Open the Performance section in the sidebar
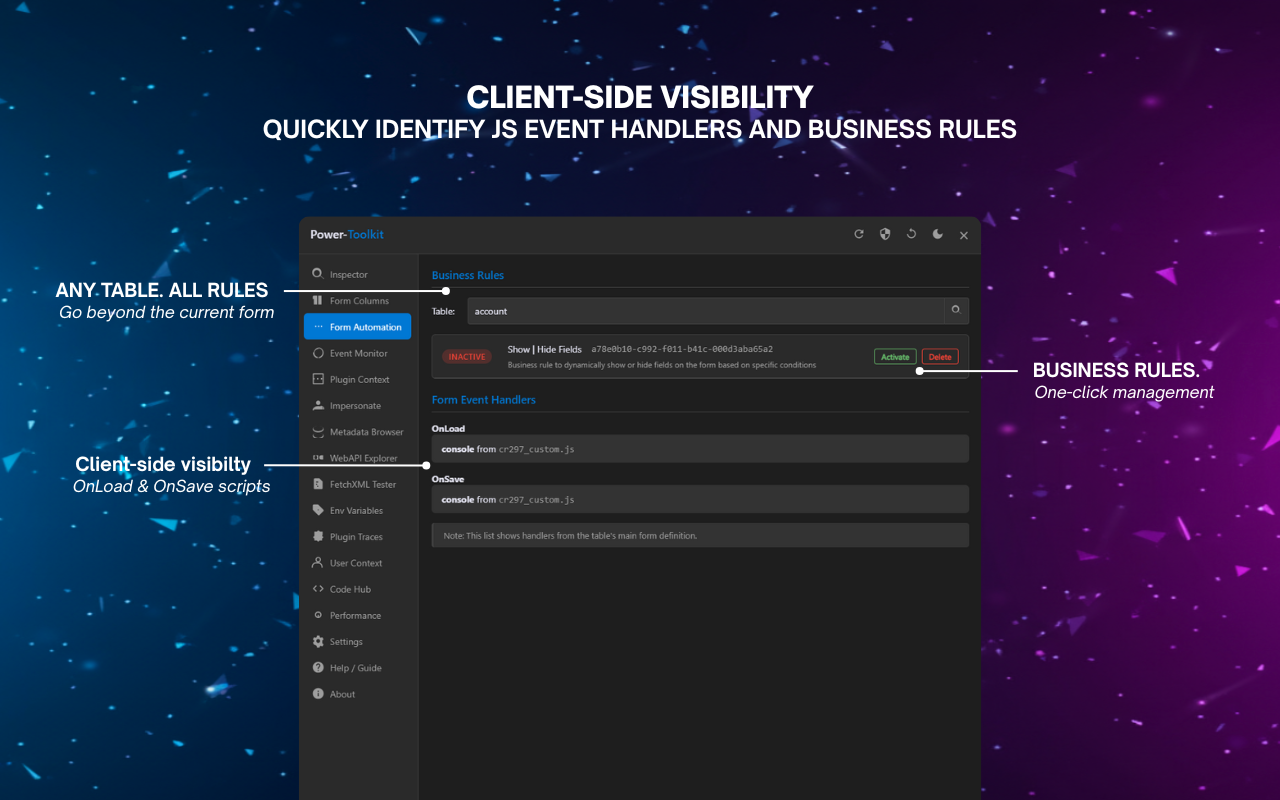 click(358, 615)
